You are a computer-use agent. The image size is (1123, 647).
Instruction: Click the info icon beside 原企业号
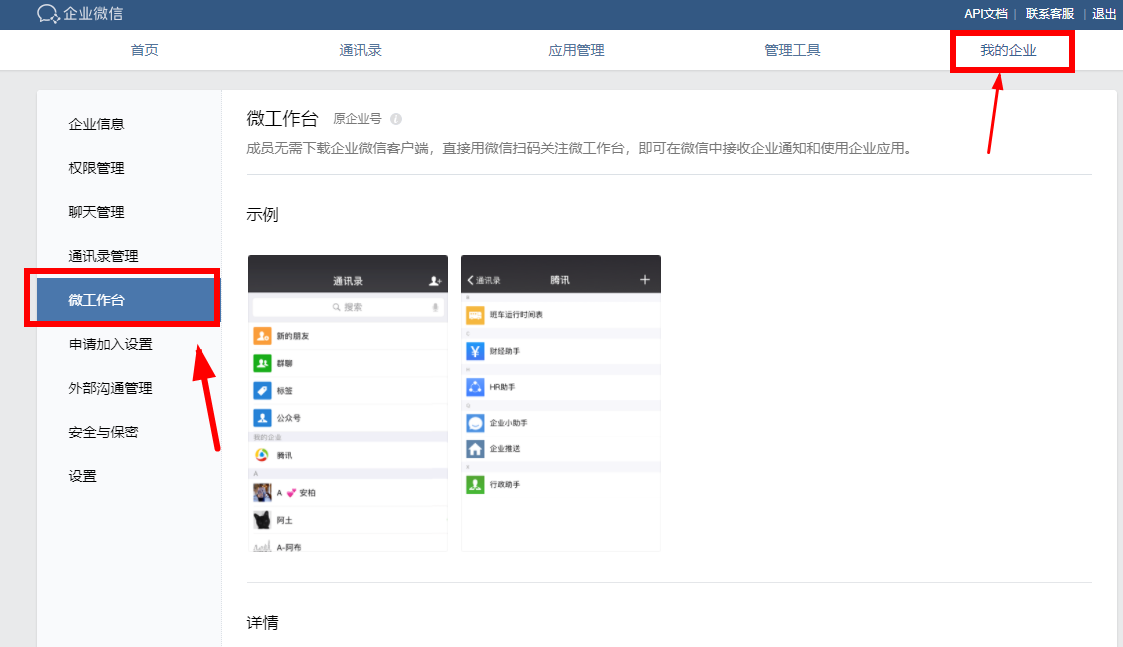tap(395, 119)
